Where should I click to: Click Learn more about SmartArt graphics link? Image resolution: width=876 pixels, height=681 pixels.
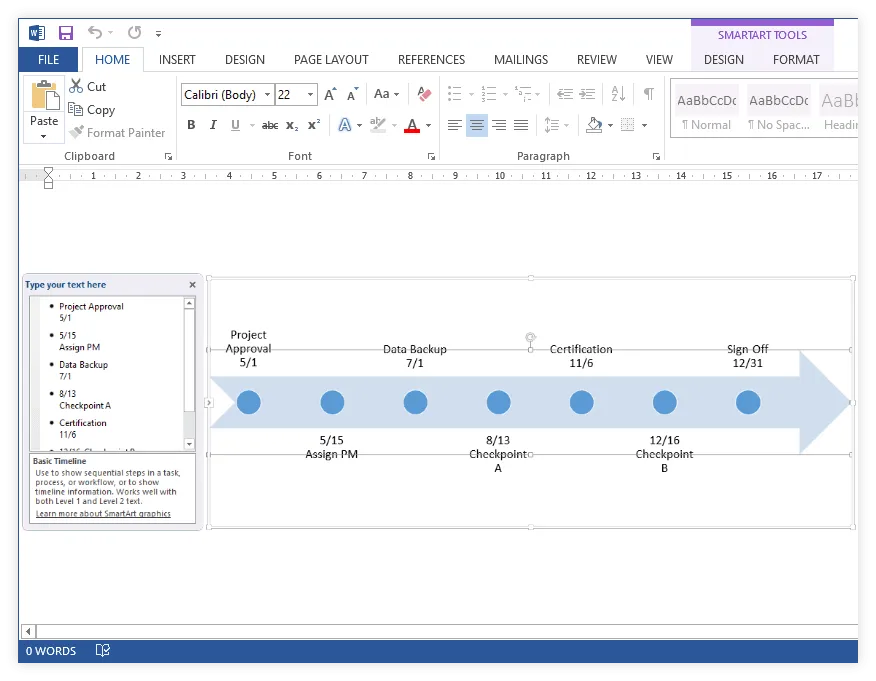click(103, 514)
